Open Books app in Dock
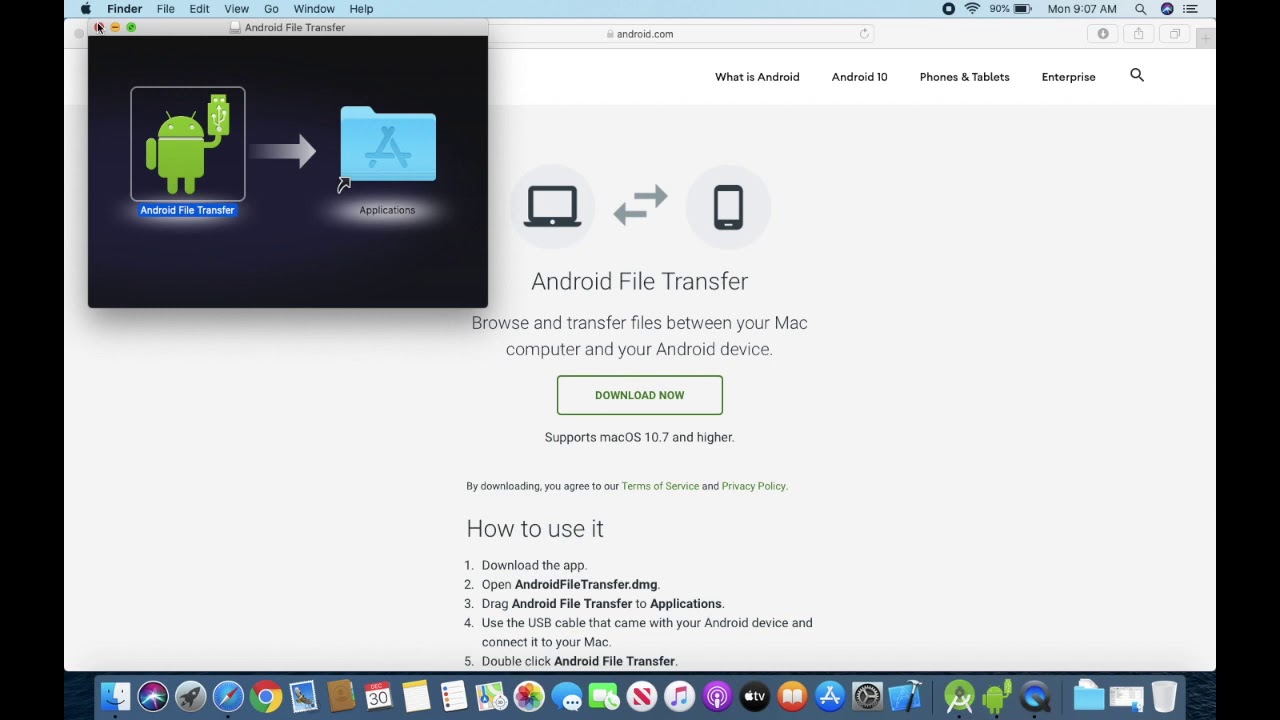This screenshot has width=1280, height=720. click(x=792, y=696)
